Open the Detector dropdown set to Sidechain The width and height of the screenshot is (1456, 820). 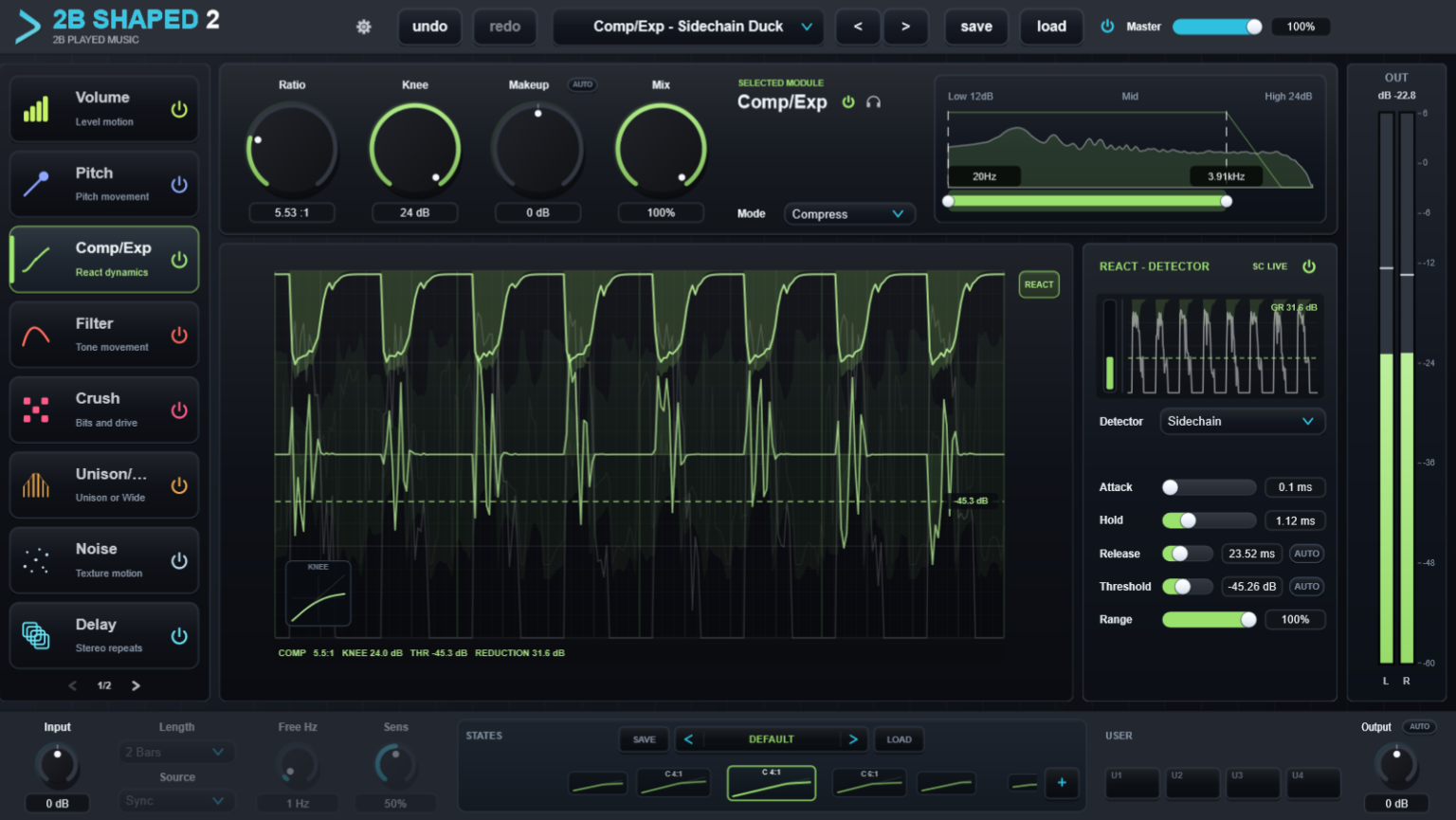pos(1242,422)
